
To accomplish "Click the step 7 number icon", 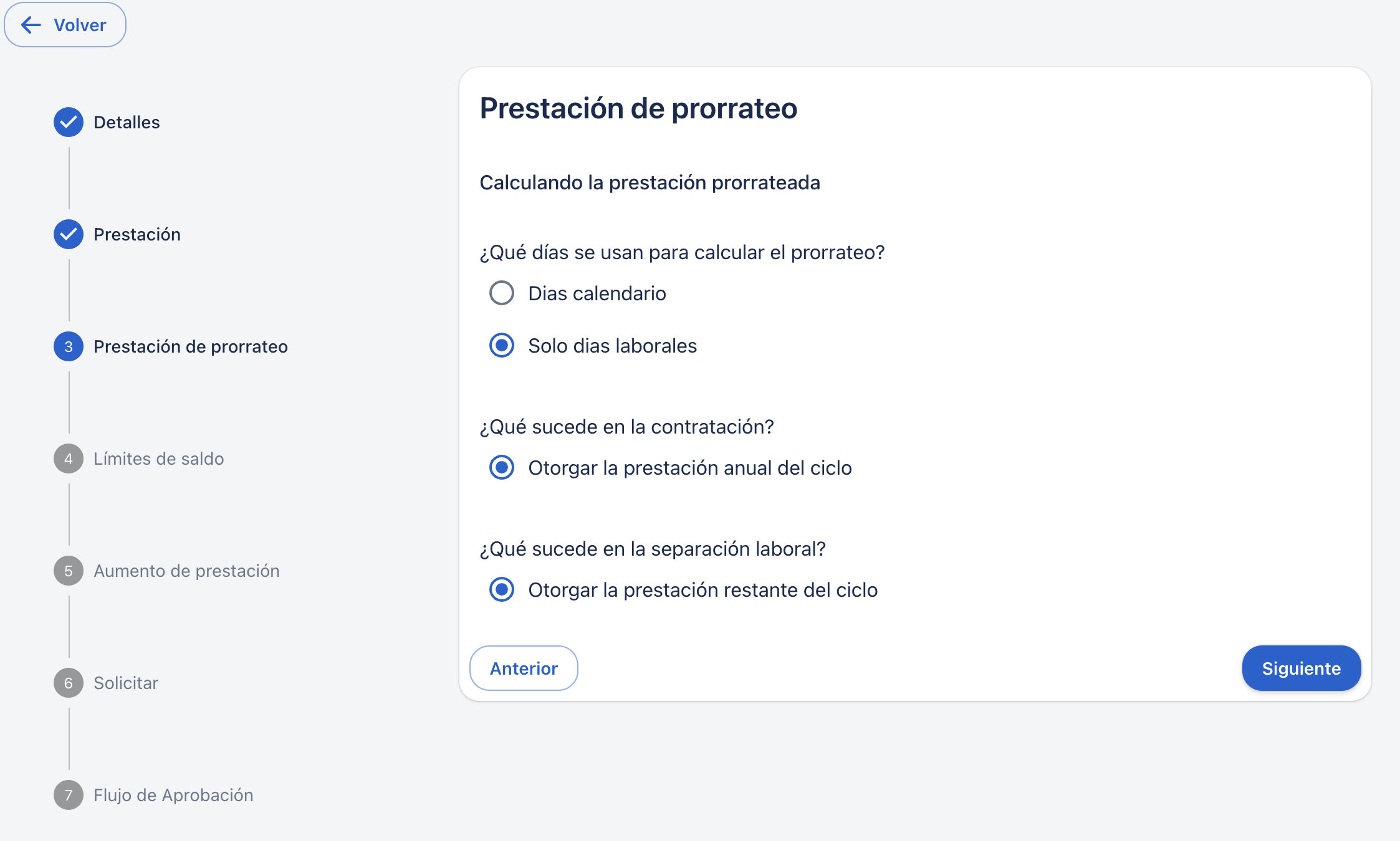I will (x=69, y=795).
